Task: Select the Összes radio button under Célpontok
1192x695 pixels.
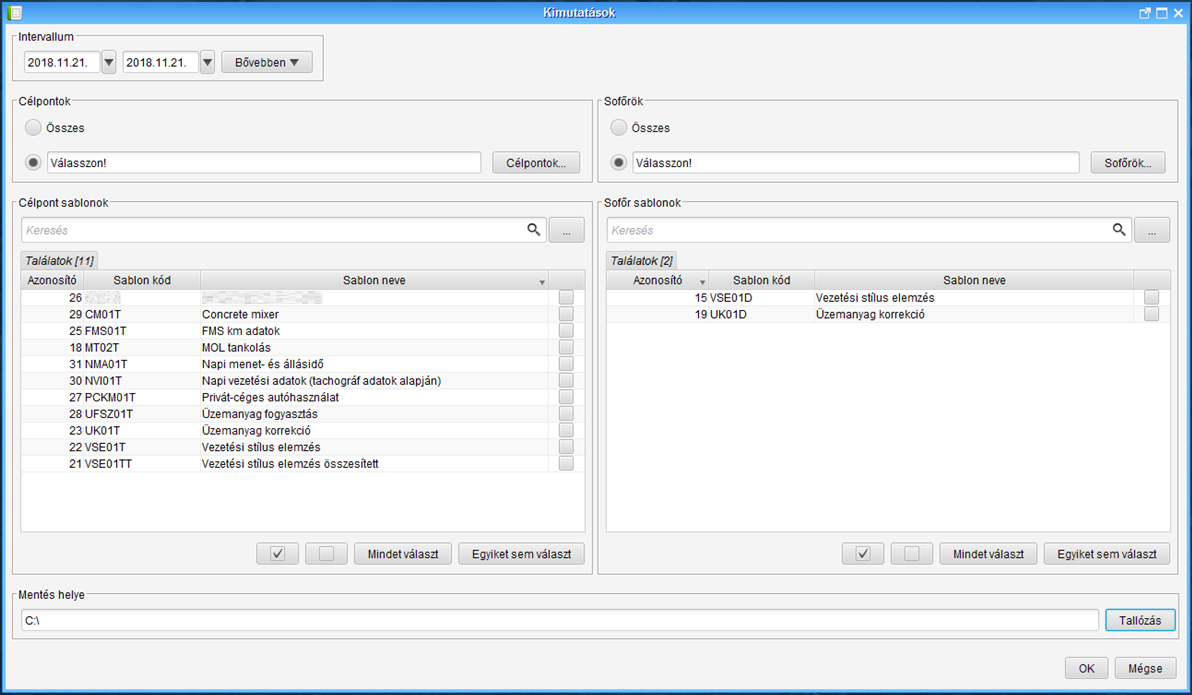Action: (x=34, y=128)
